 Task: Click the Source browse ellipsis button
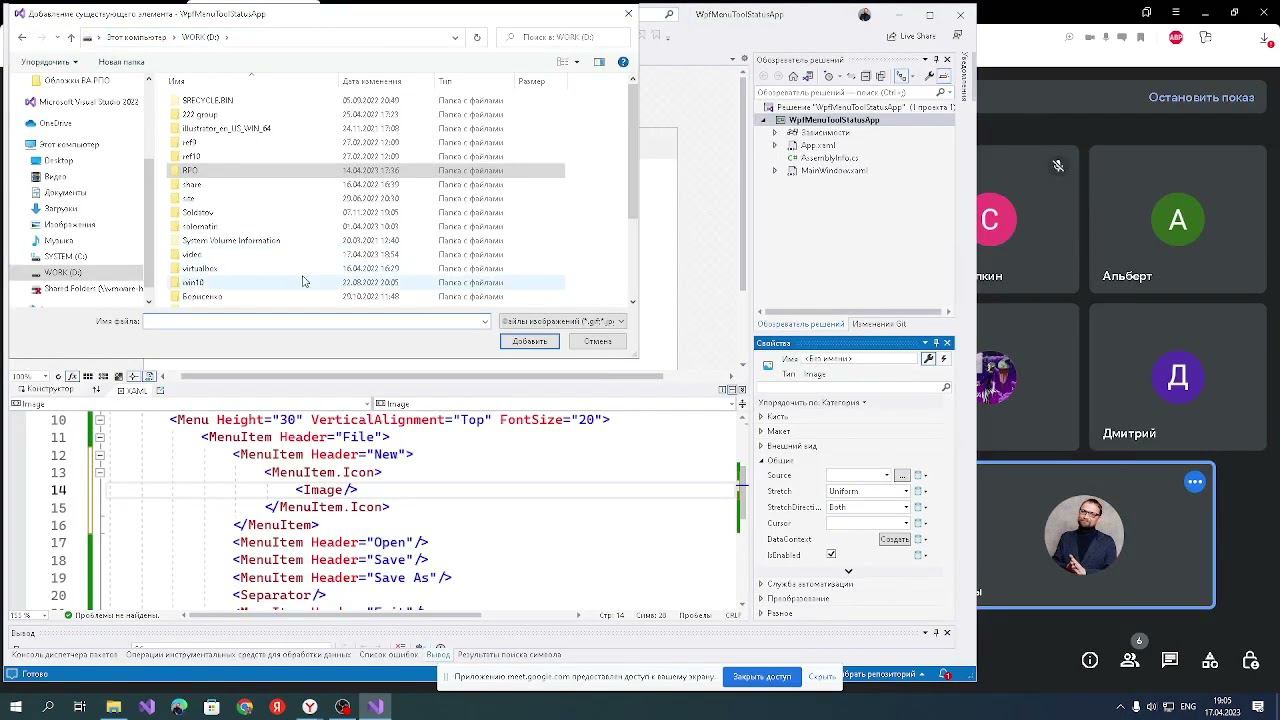[x=902, y=475]
